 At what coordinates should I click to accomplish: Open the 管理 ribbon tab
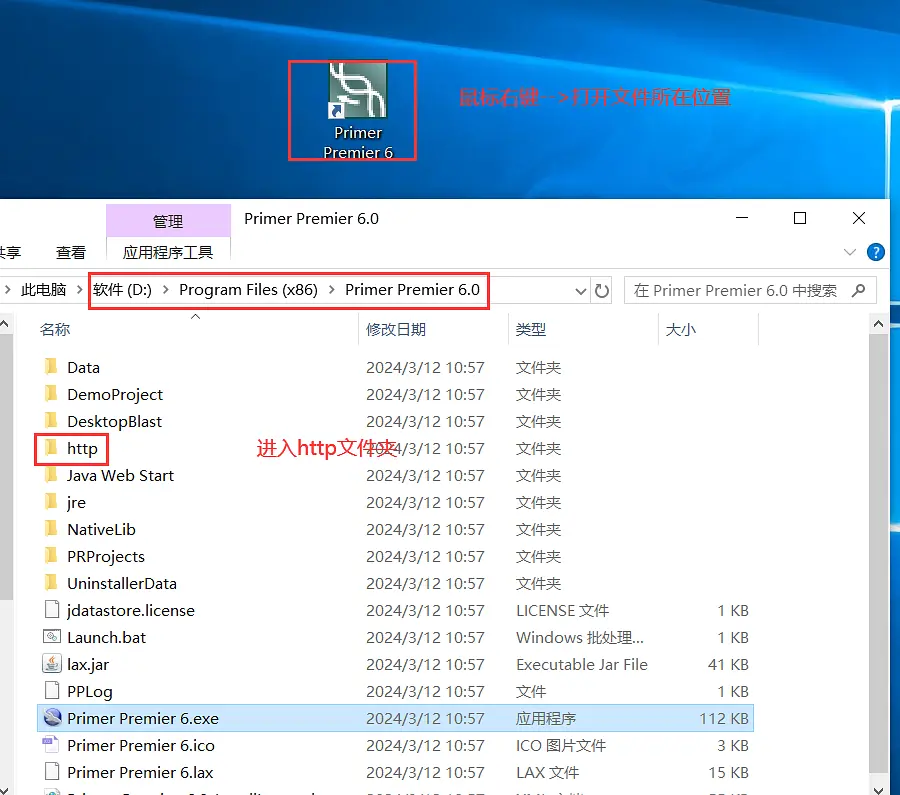click(168, 221)
